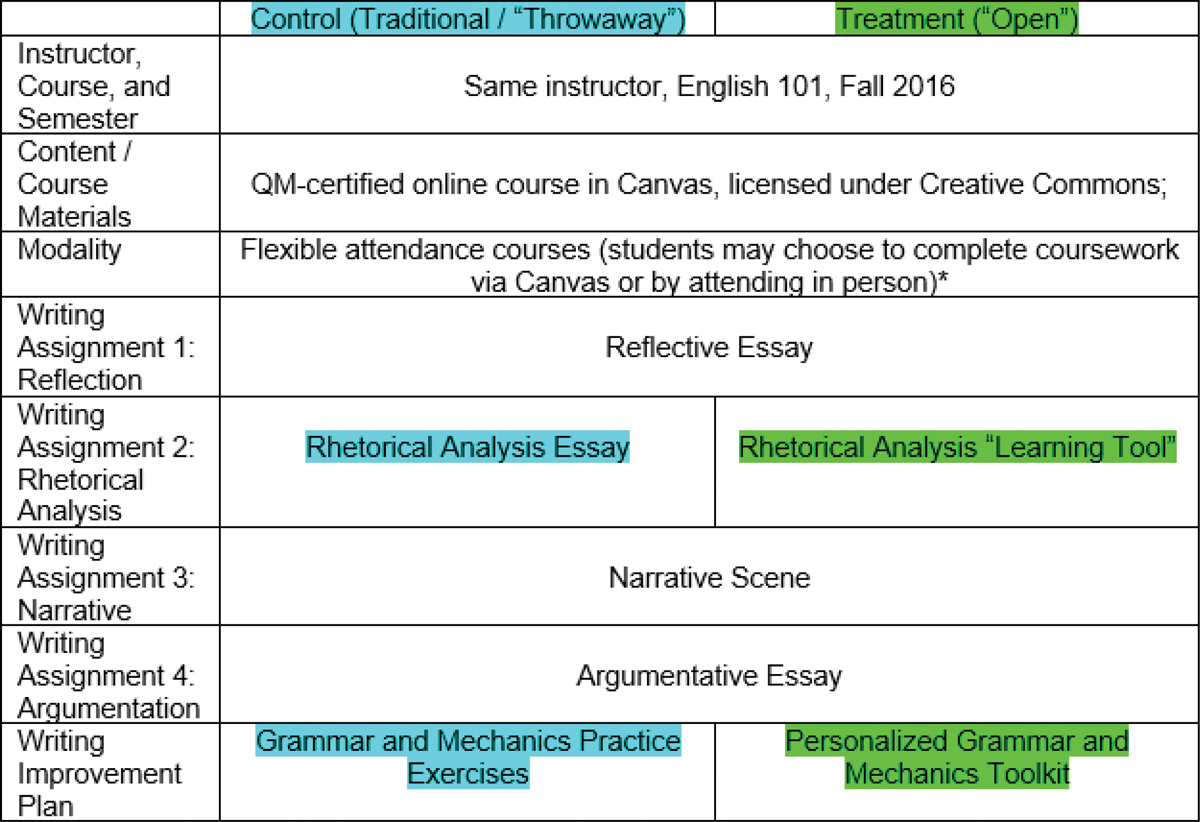This screenshot has height=822, width=1200.
Task: Click Personalized Grammar and Mechanics Toolkit text
Action: click(957, 757)
